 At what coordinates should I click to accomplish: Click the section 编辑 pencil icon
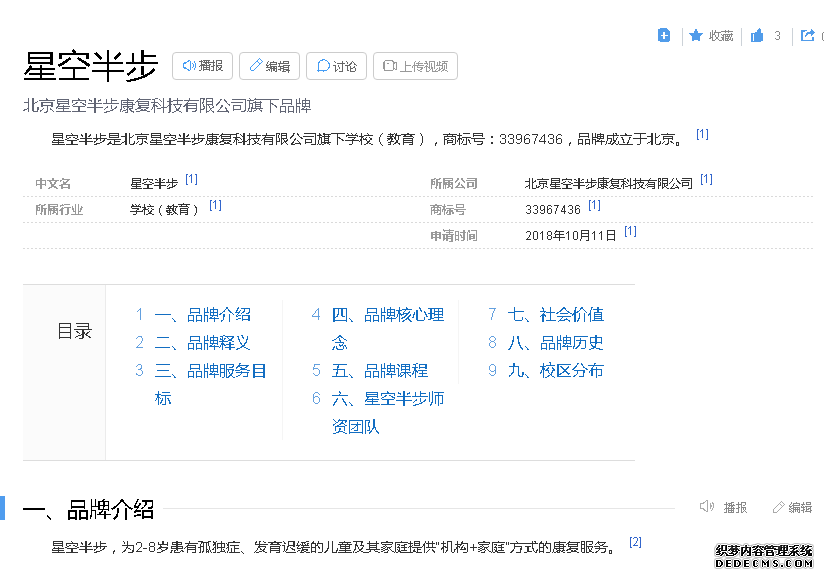click(x=778, y=508)
